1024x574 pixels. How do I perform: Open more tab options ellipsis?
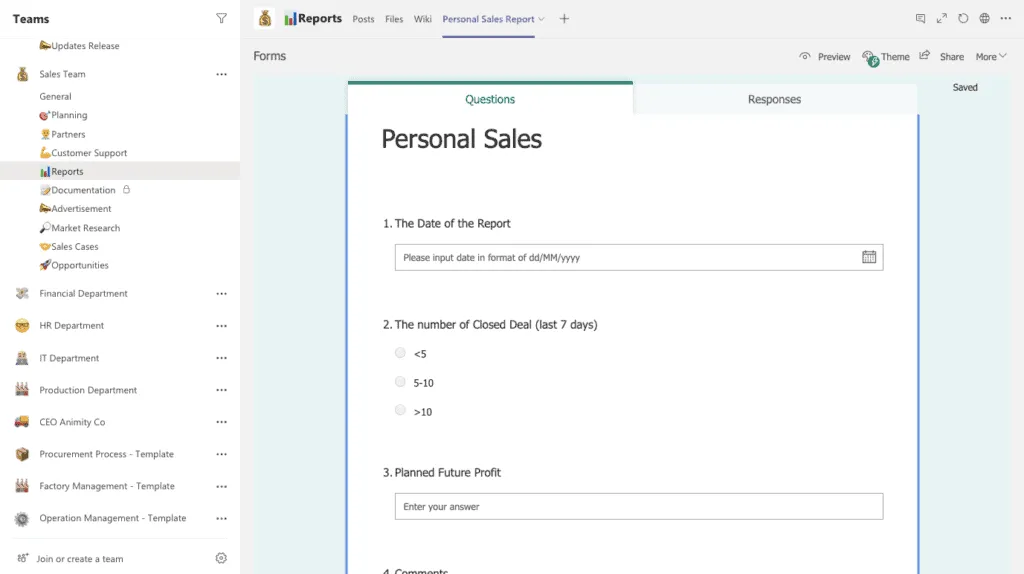1006,18
